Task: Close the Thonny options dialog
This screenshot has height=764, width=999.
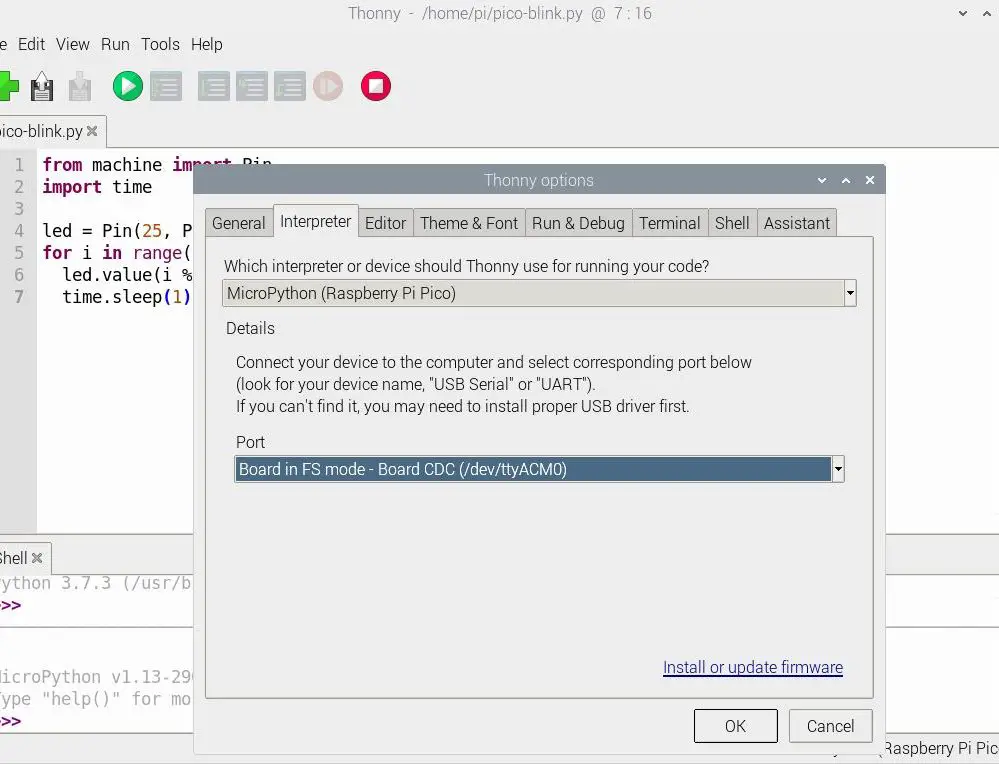Action: [x=870, y=180]
